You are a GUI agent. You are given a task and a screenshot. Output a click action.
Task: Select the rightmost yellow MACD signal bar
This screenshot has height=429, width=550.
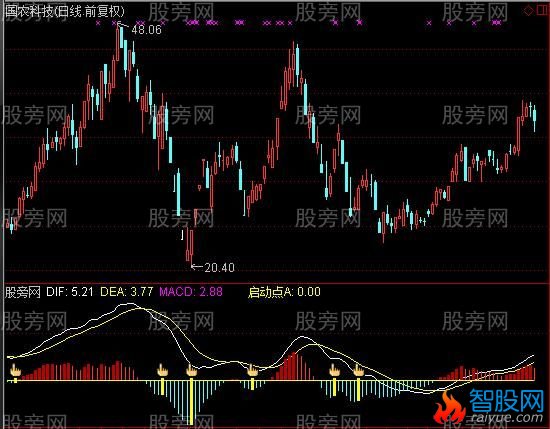(358, 390)
